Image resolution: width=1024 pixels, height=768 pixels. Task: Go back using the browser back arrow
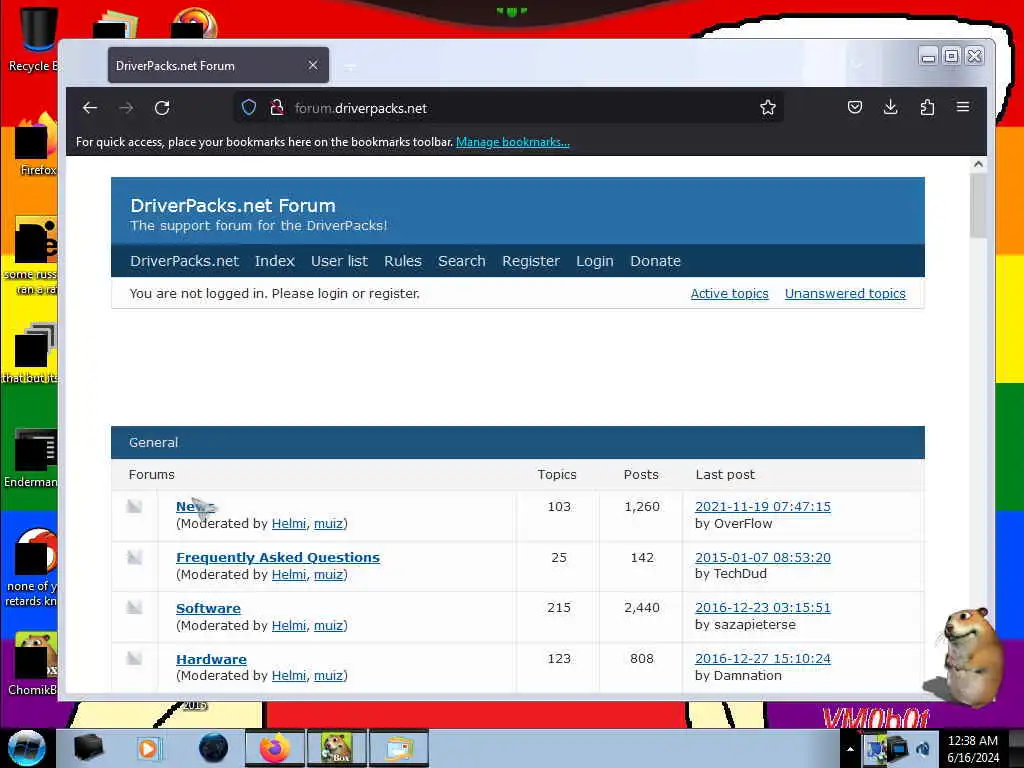click(x=90, y=108)
